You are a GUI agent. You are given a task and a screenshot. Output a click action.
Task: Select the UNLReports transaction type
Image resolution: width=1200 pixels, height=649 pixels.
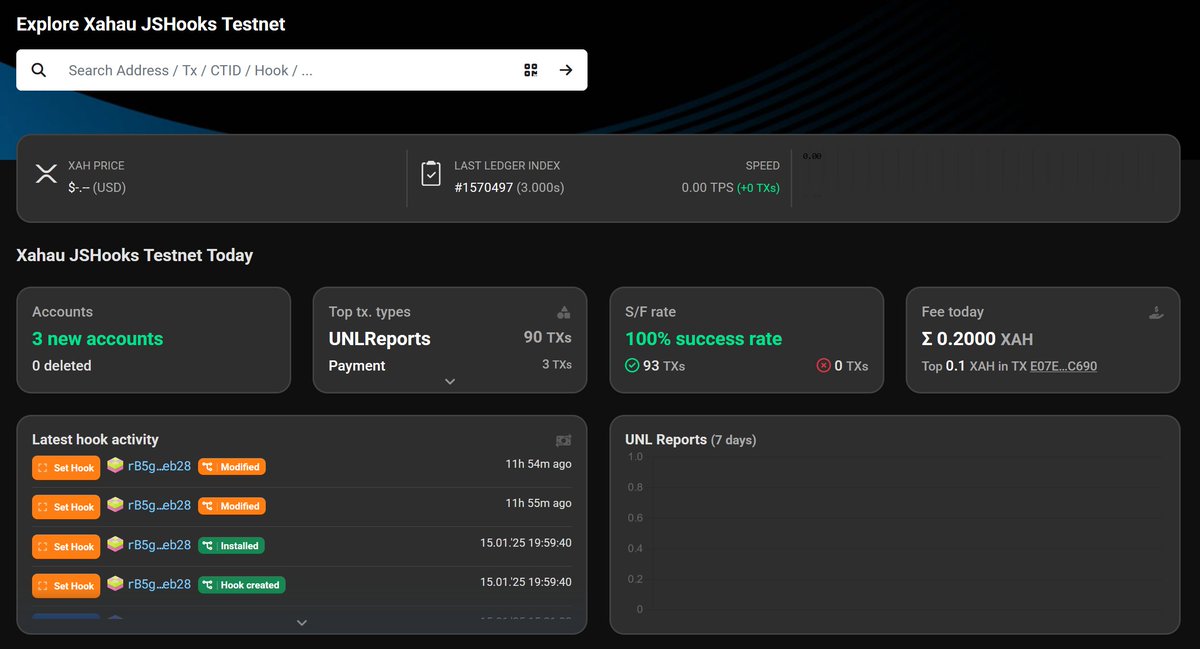click(x=379, y=339)
